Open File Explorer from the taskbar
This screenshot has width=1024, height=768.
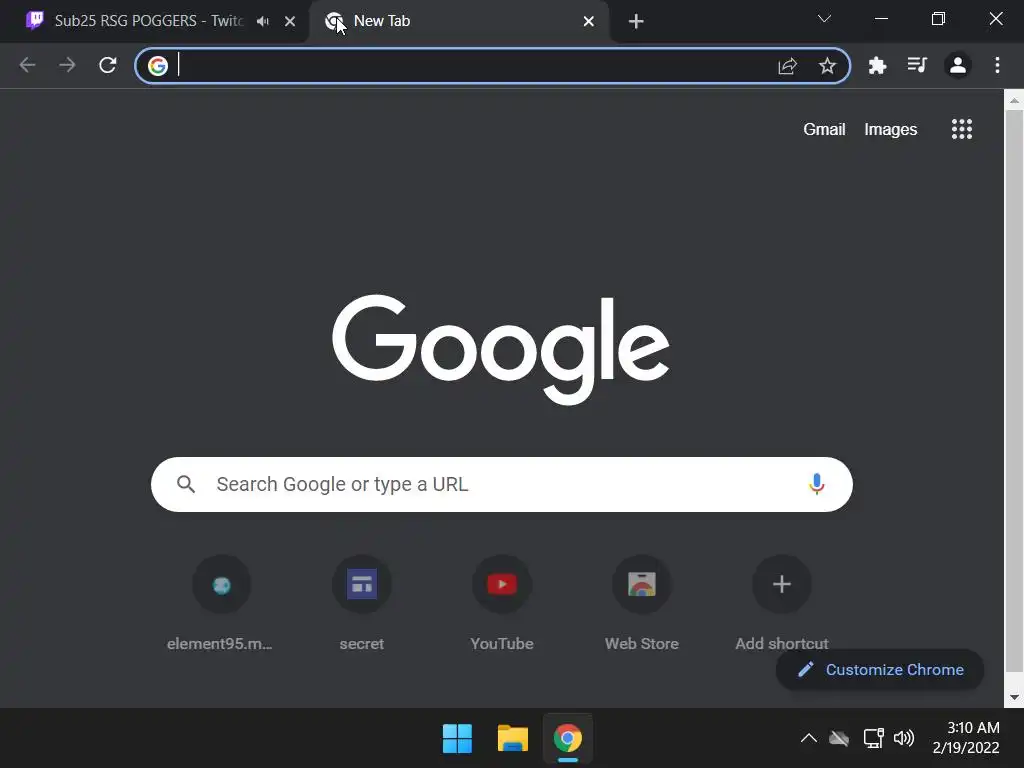(x=513, y=739)
